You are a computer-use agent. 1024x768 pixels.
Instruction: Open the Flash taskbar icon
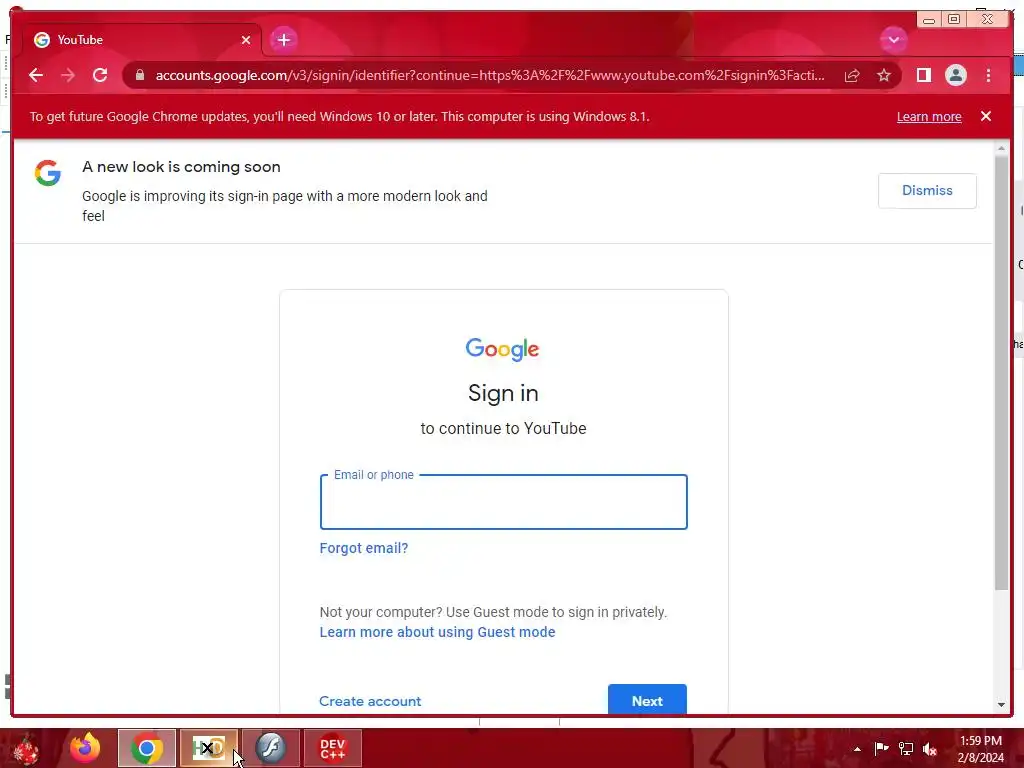(270, 748)
